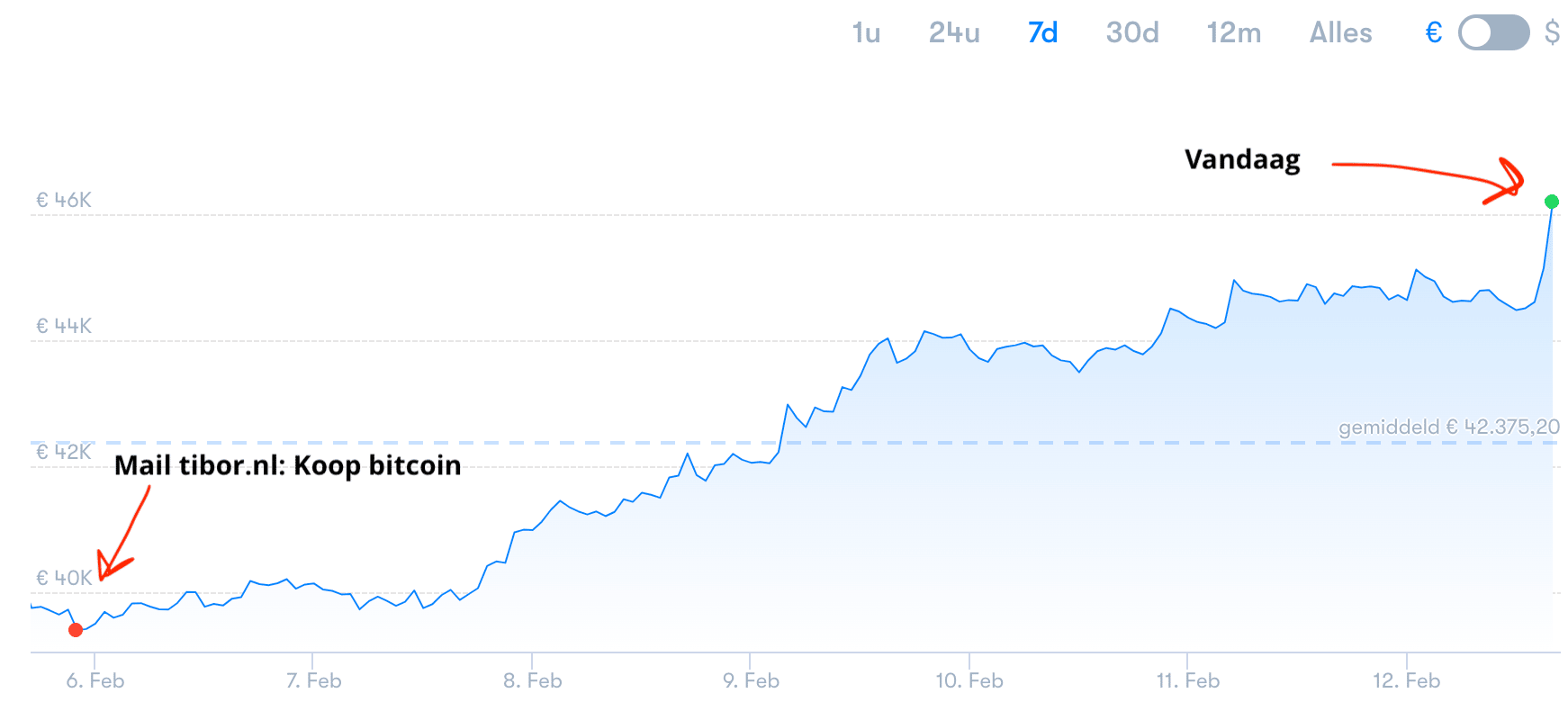This screenshot has width=1568, height=711.
Task: Click the € 46K price axis label
Action: 63,200
